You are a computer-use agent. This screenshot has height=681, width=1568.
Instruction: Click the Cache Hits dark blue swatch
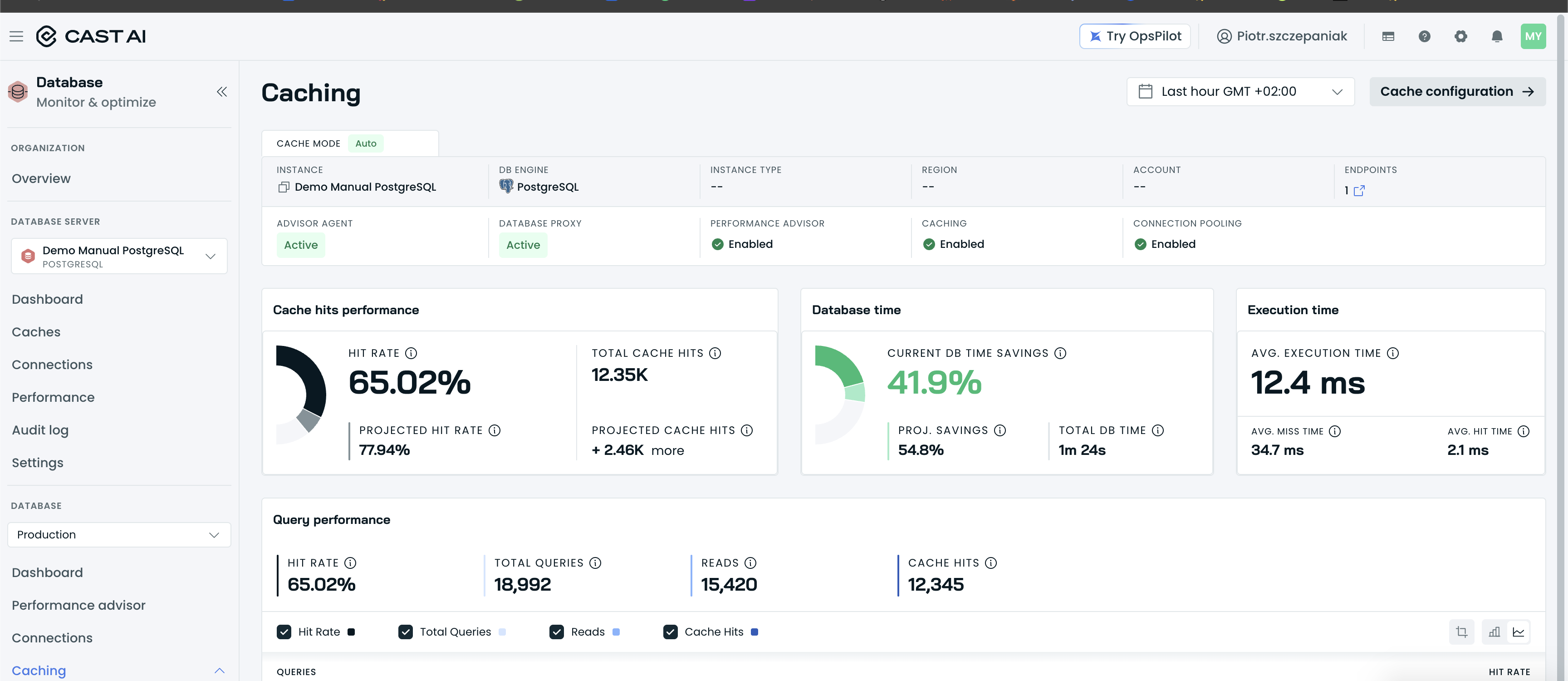pyautogui.click(x=754, y=632)
